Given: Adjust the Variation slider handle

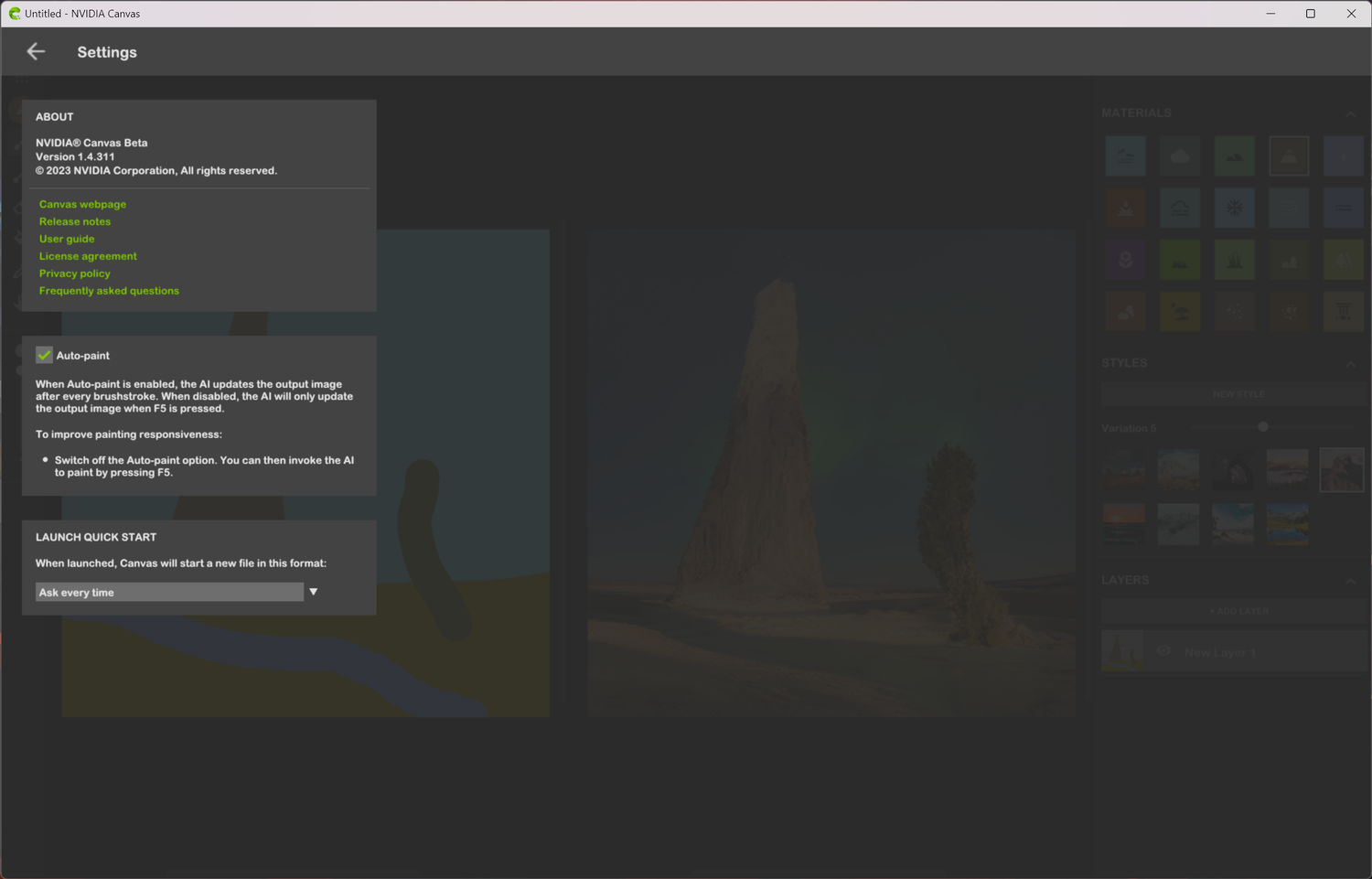Looking at the screenshot, I should coord(1263,427).
